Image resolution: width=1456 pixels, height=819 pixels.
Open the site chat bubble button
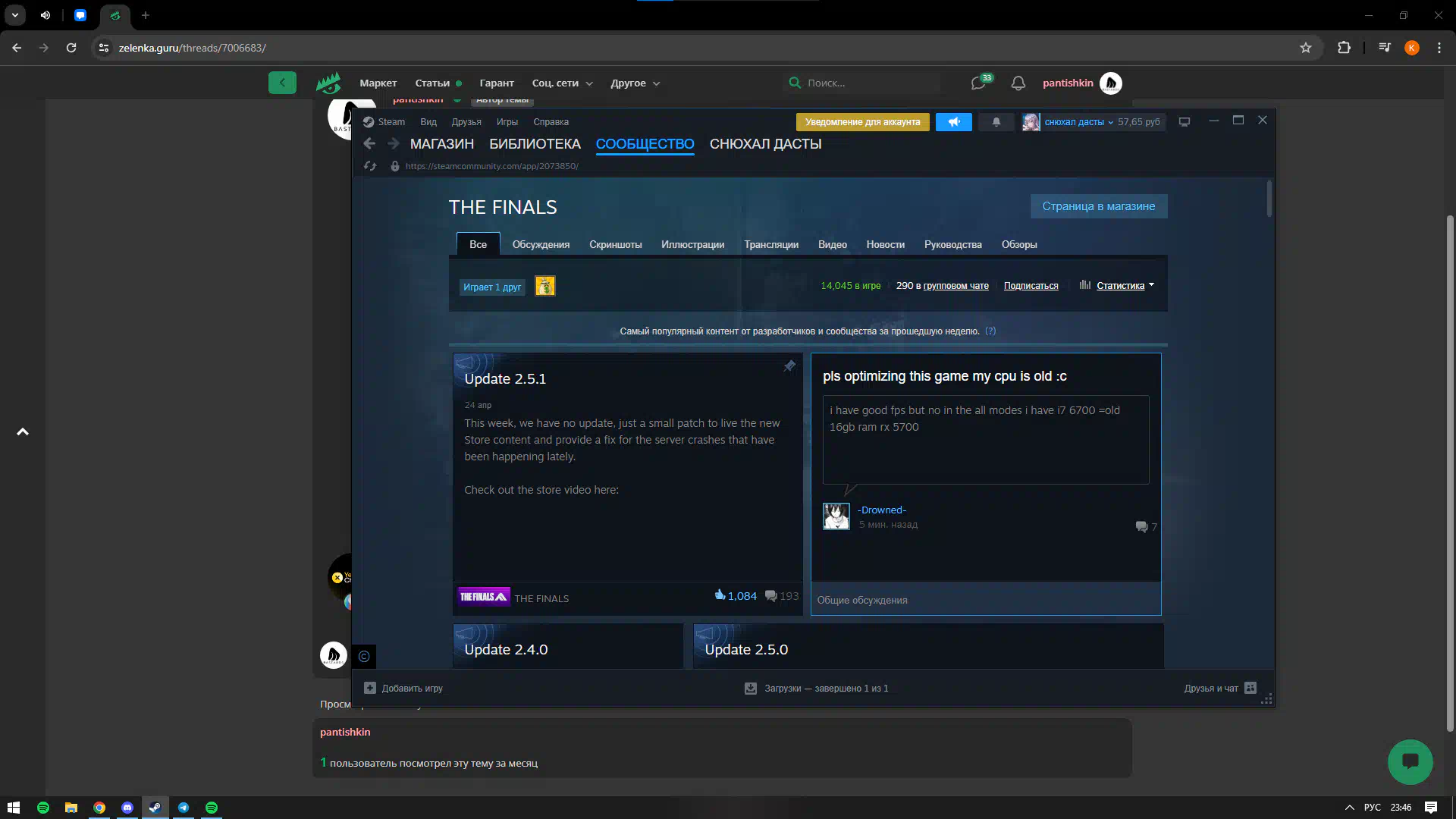click(x=1410, y=762)
